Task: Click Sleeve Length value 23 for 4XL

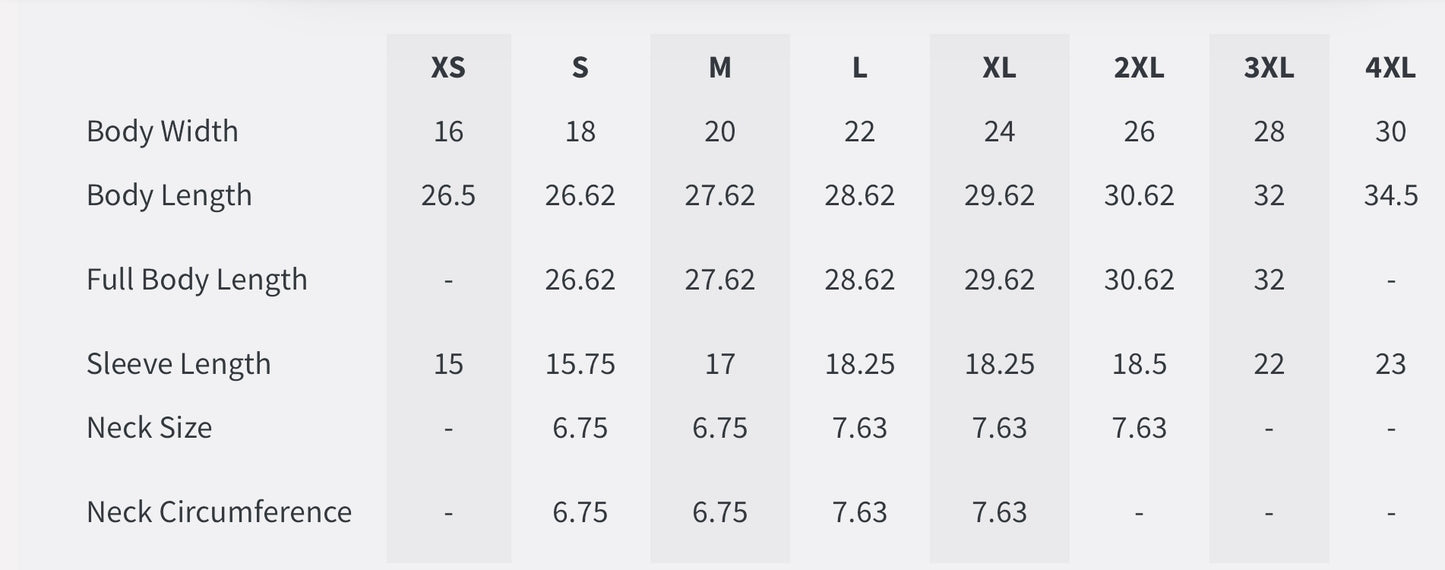Action: [1390, 363]
